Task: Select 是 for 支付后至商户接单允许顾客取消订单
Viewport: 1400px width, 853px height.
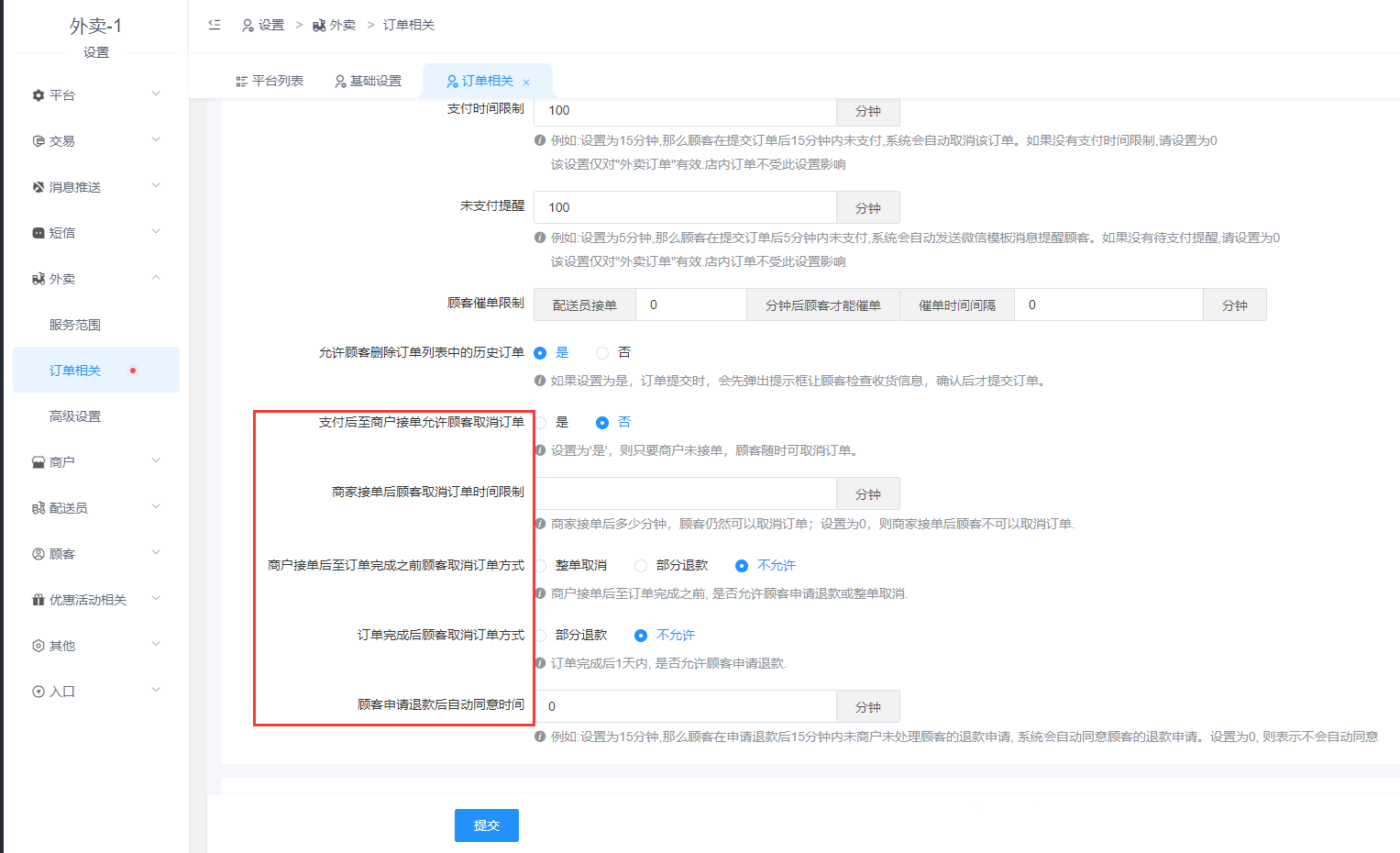Action: [541, 423]
